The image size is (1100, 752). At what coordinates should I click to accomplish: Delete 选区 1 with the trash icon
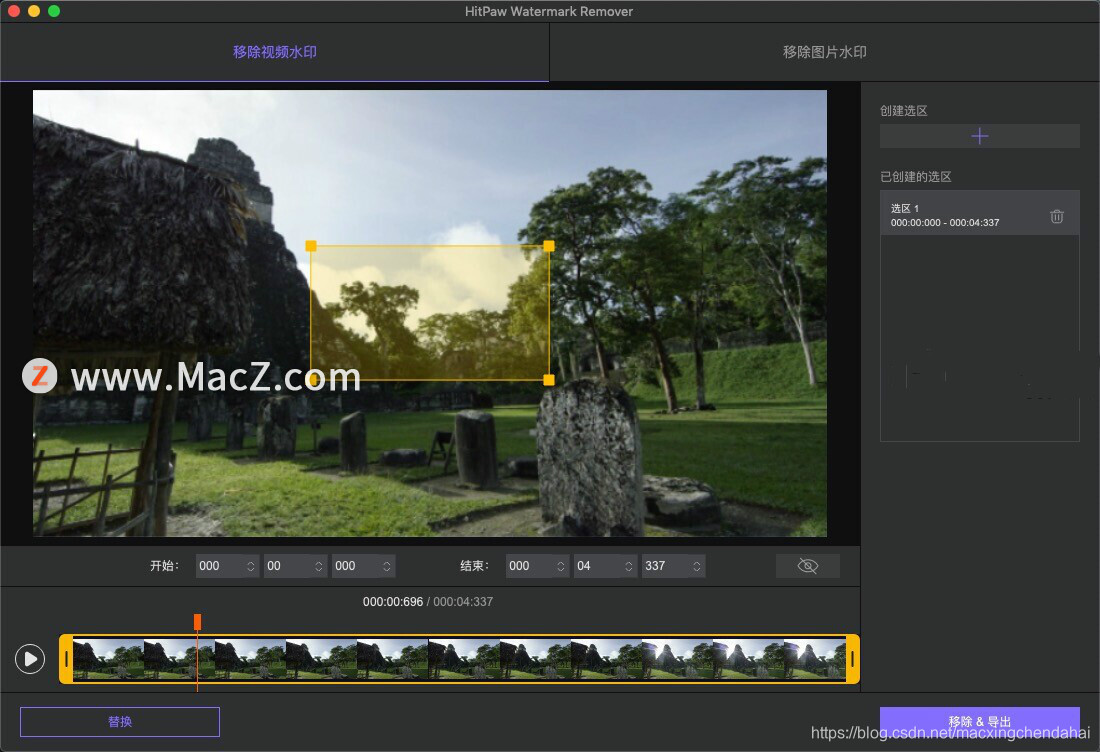point(1057,217)
